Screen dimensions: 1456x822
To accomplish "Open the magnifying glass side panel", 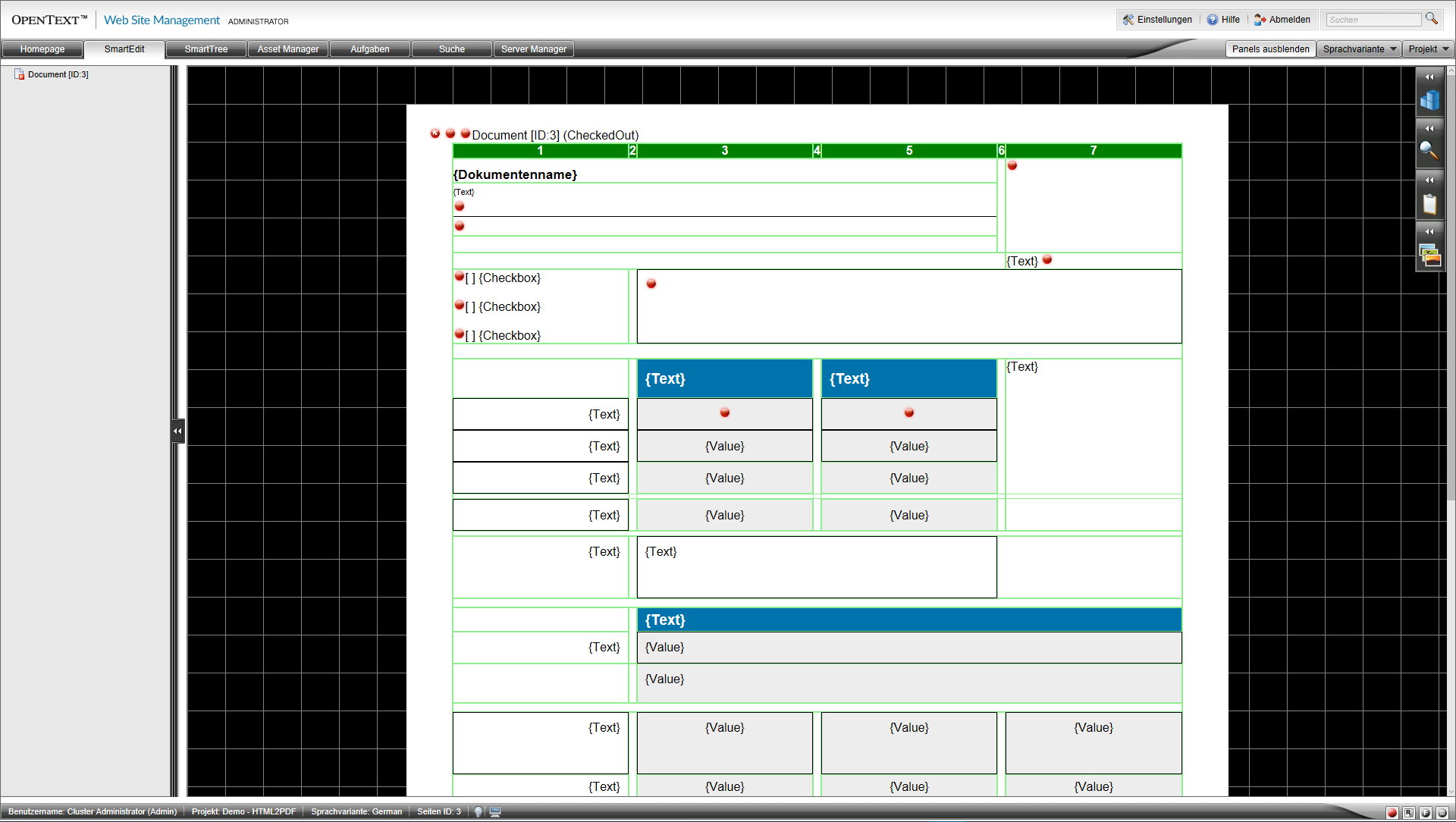I will coord(1429,151).
